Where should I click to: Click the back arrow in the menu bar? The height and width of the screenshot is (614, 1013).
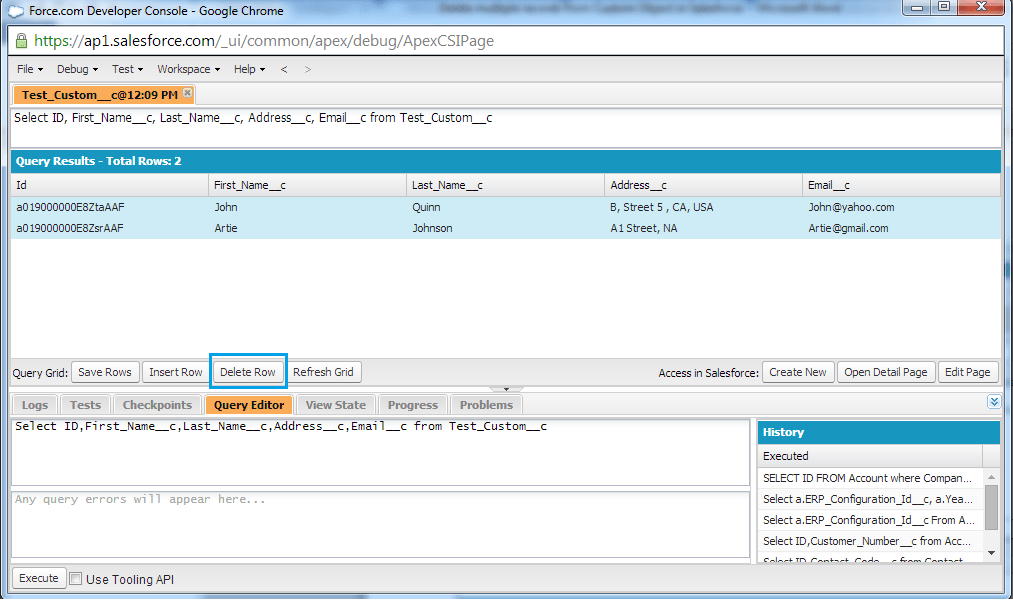[285, 69]
